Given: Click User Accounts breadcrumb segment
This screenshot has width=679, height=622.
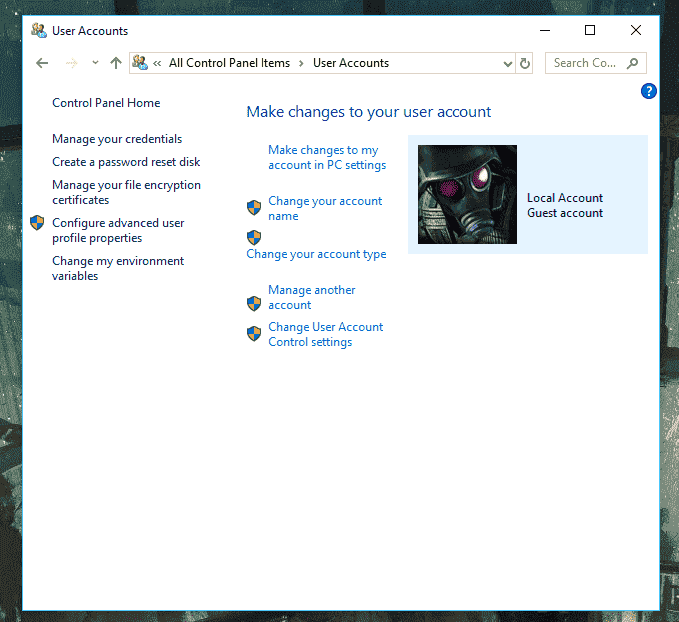Looking at the screenshot, I should coord(351,63).
